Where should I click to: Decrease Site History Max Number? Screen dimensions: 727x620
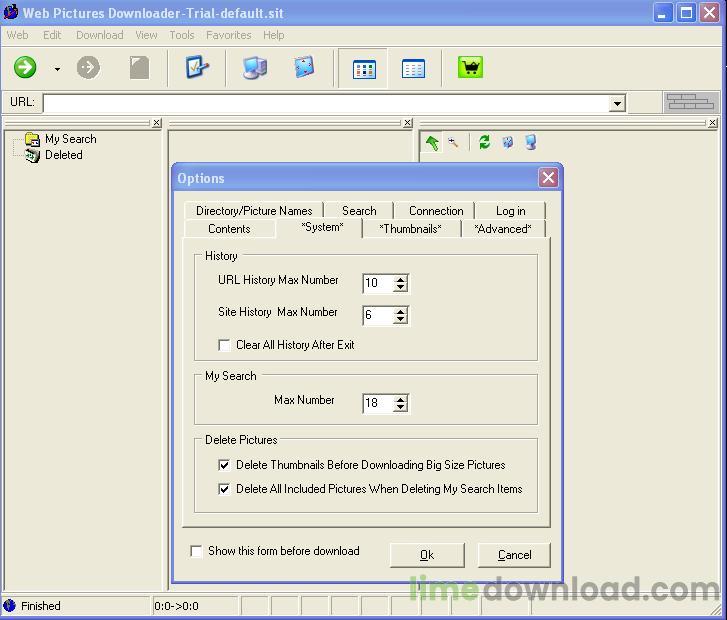(400, 320)
